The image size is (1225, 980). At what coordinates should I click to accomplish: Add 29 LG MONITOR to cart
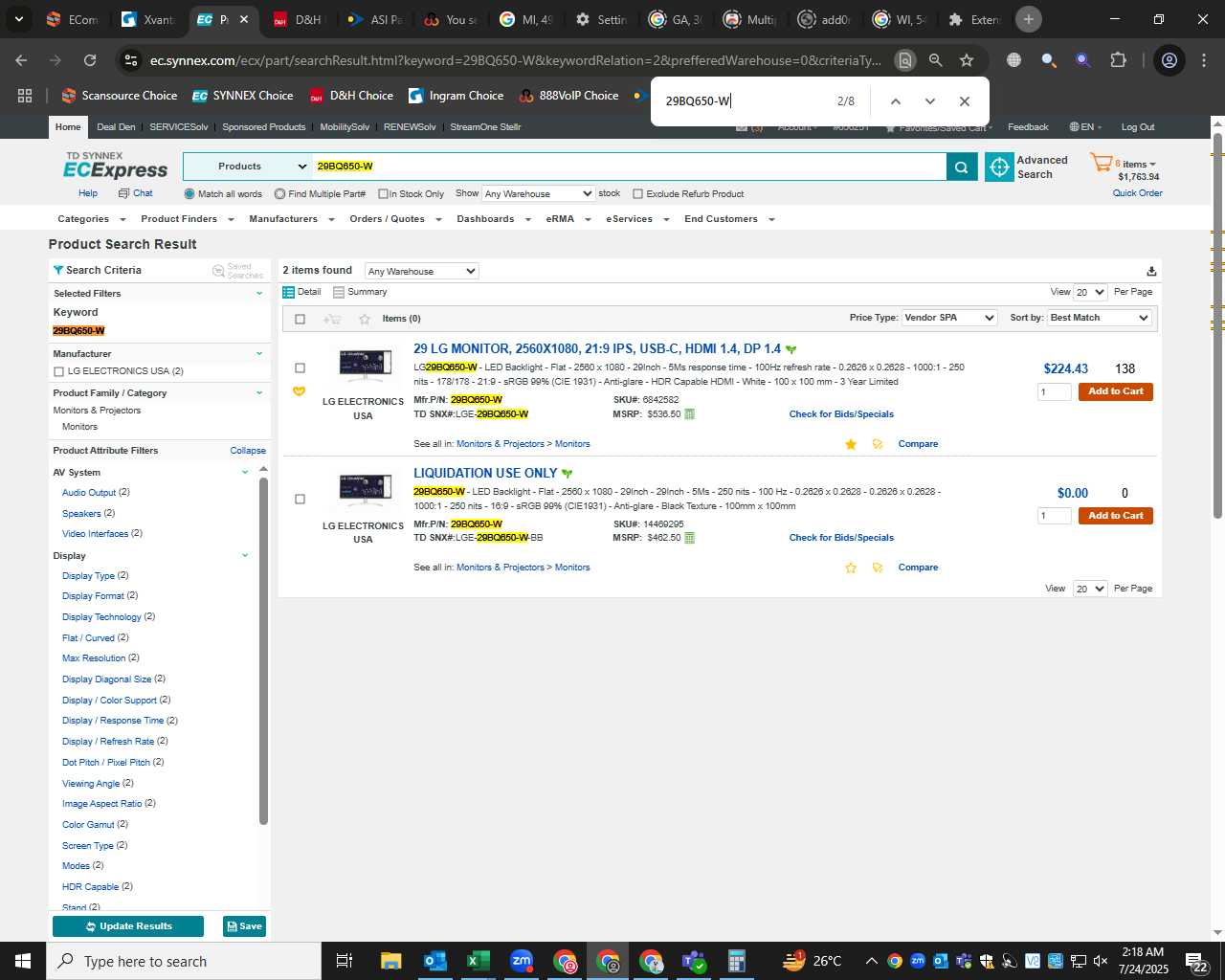[1115, 391]
